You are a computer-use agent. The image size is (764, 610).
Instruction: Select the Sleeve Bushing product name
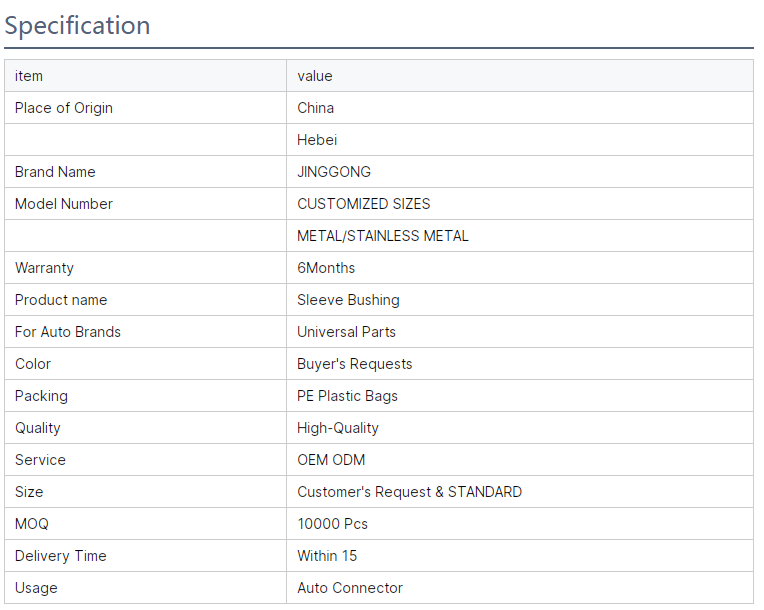click(348, 300)
